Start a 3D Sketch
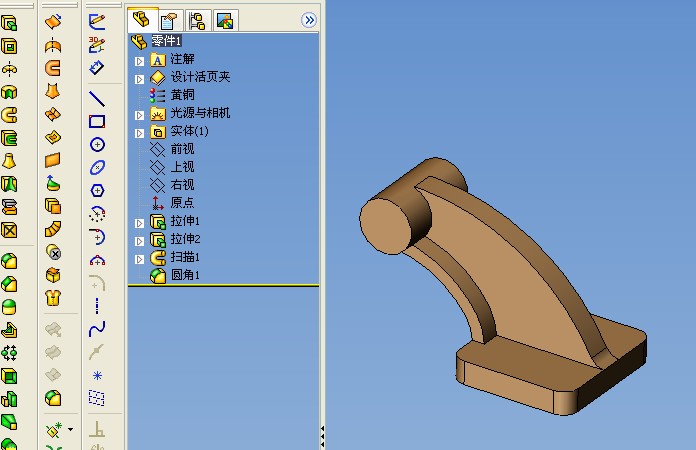Screen dimensions: 696x450 pos(97,45)
